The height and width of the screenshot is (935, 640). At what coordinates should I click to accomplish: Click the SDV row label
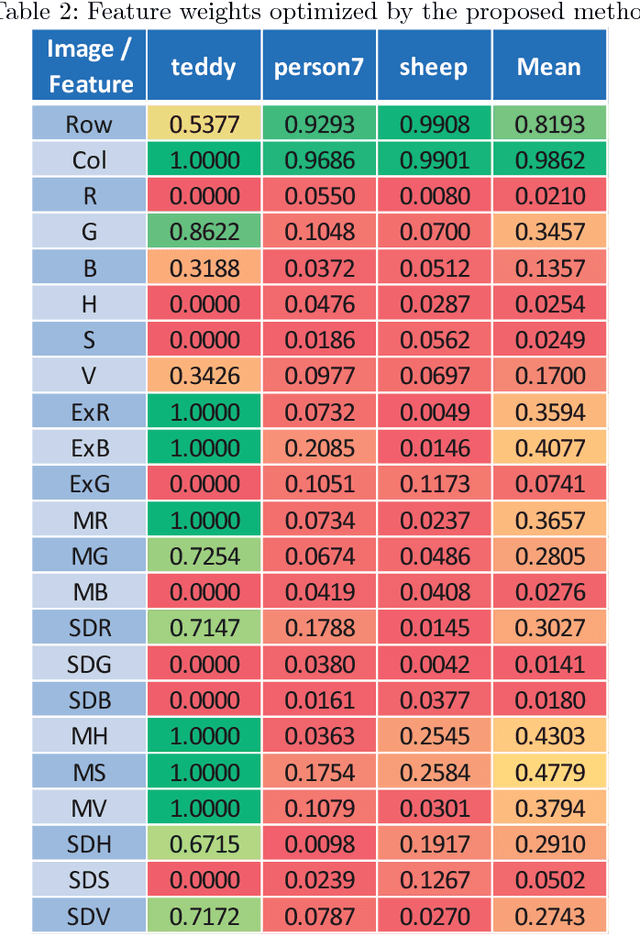90,915
